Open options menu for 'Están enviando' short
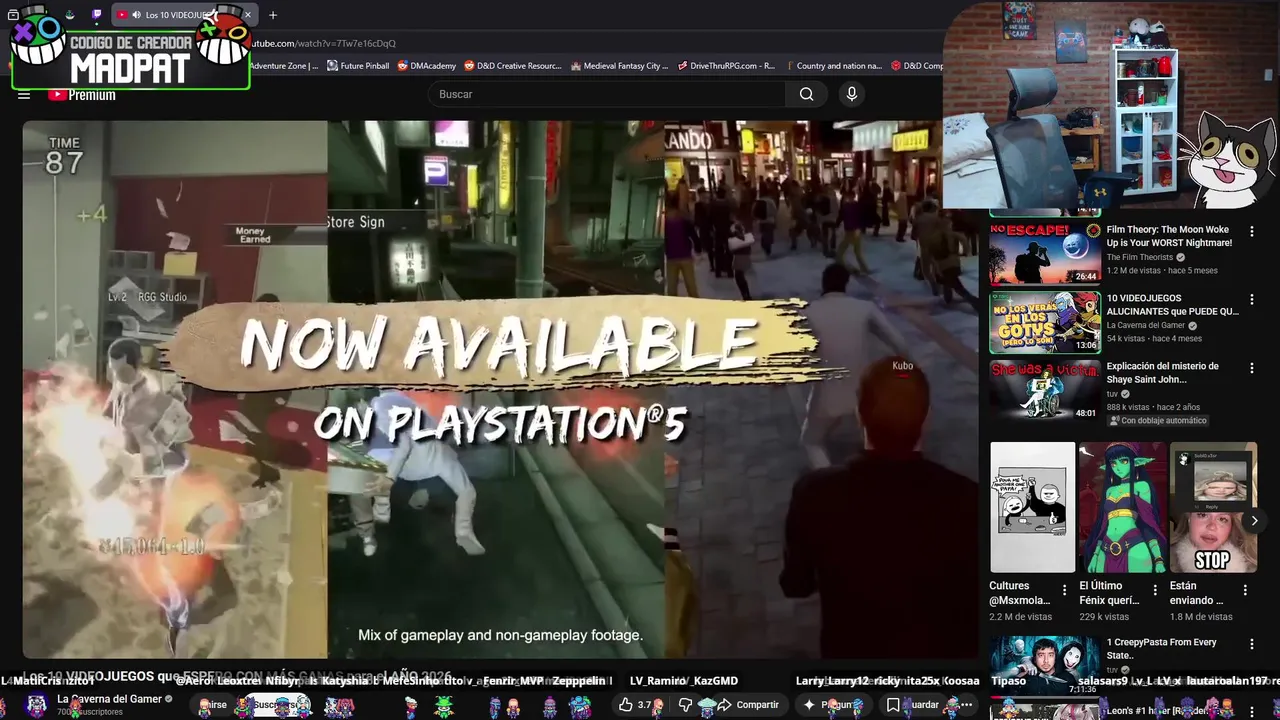 [1246, 590]
